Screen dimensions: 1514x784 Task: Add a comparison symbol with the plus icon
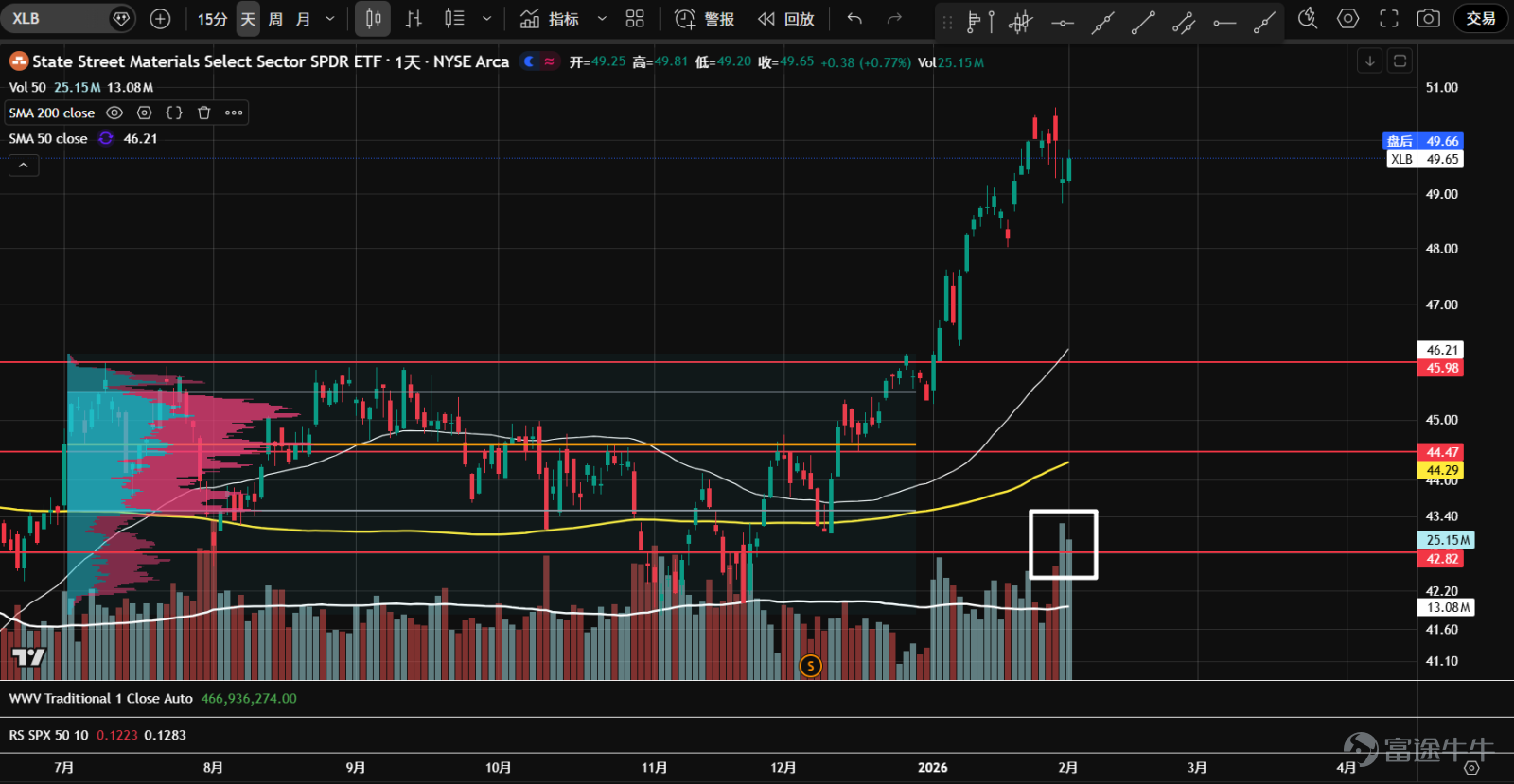(x=161, y=19)
